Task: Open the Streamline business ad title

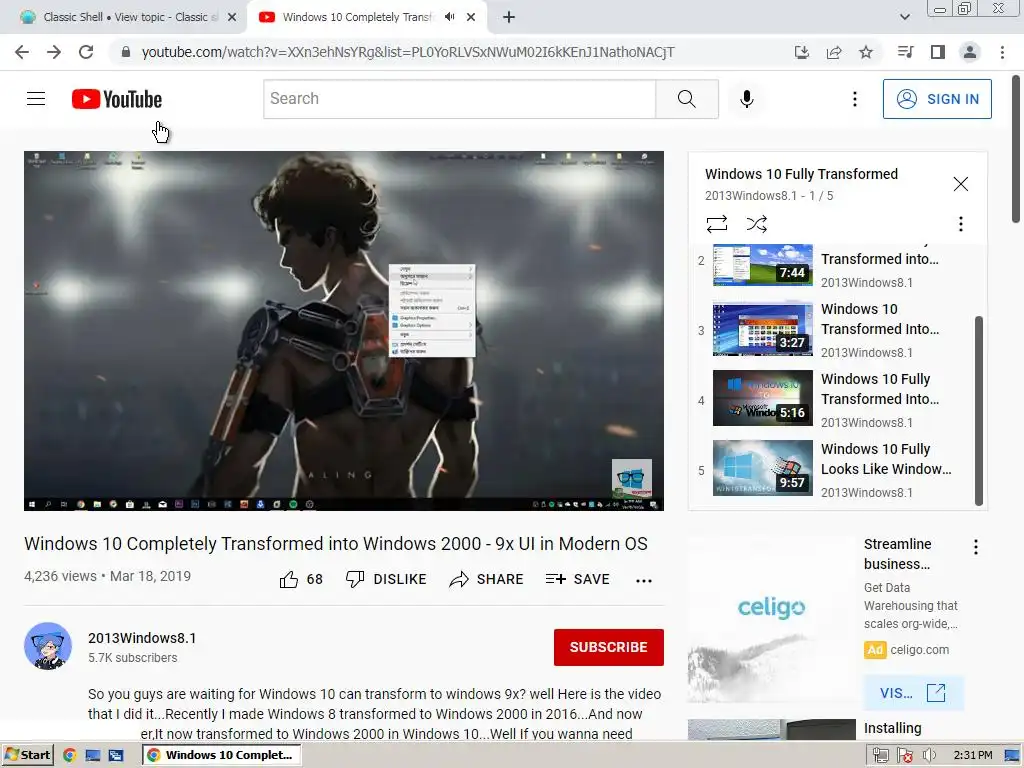Action: coord(897,554)
